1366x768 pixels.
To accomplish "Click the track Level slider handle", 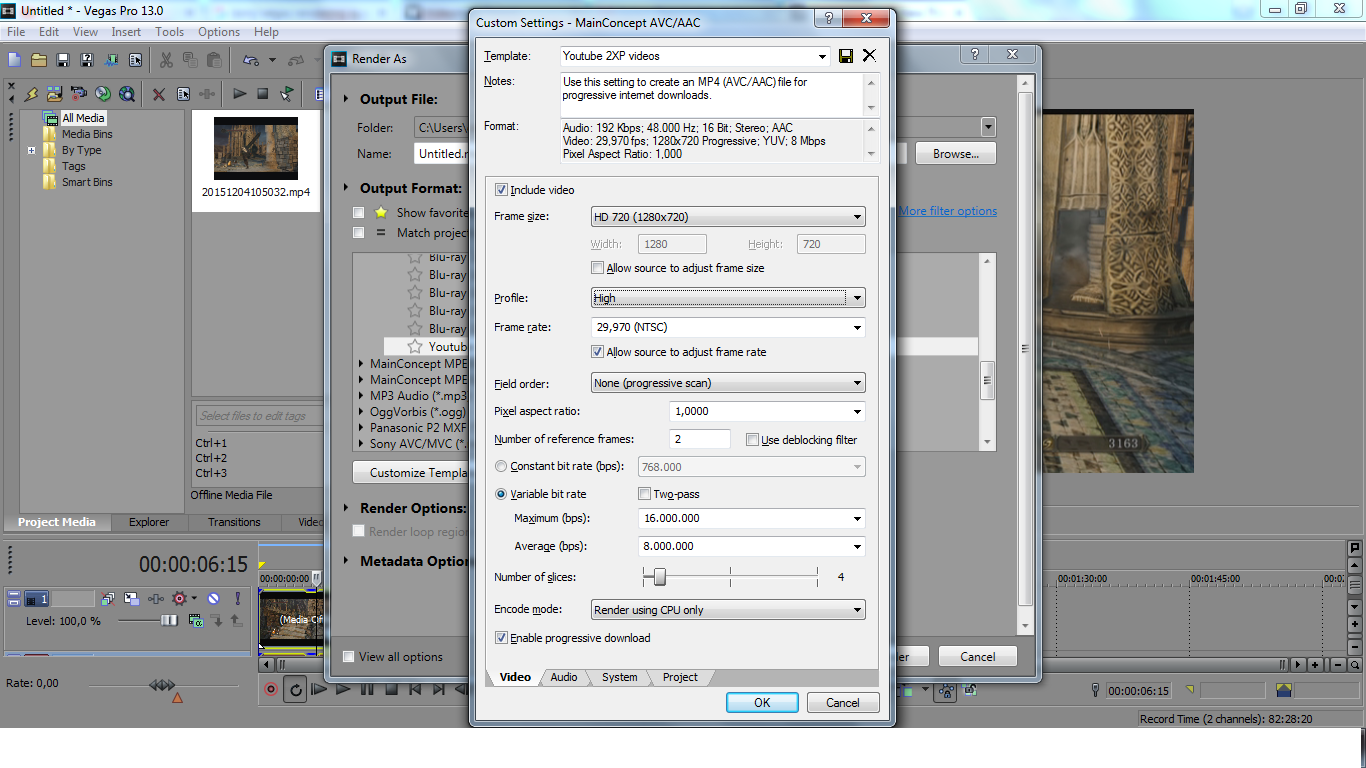I will [169, 620].
